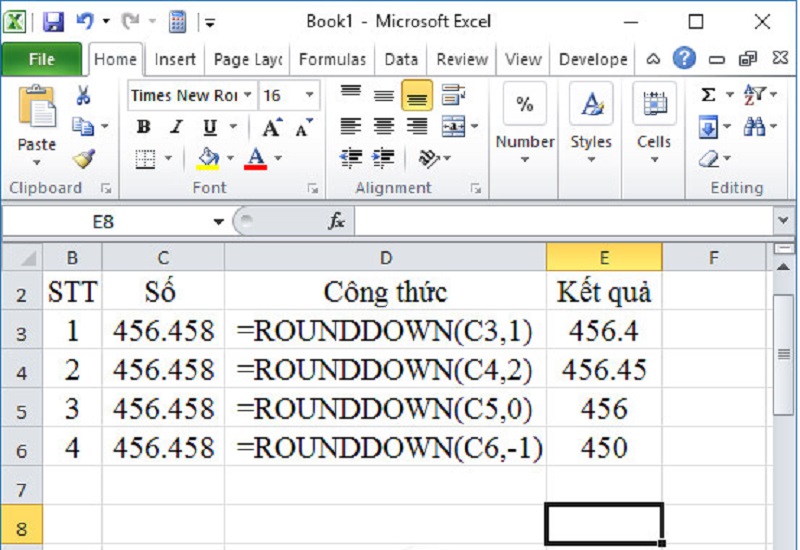This screenshot has width=800, height=550.
Task: Click the vertical scrollbar up arrow
Action: [783, 266]
